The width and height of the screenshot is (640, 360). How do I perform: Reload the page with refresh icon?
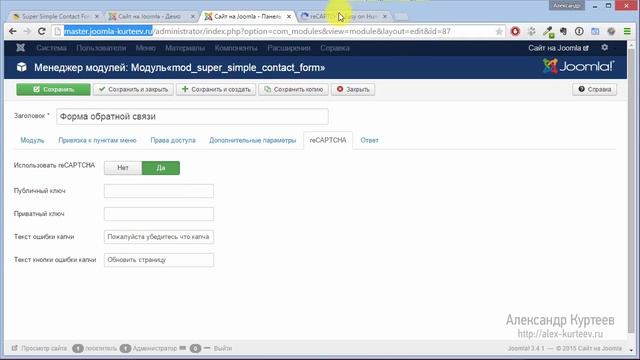(x=42, y=31)
